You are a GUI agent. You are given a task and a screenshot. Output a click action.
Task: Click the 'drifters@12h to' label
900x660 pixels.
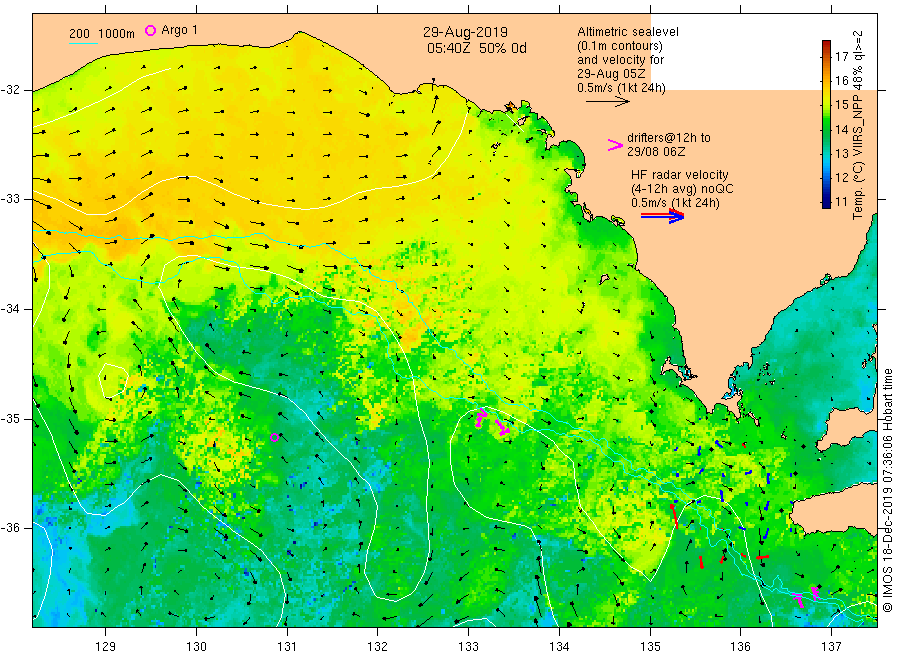669,138
